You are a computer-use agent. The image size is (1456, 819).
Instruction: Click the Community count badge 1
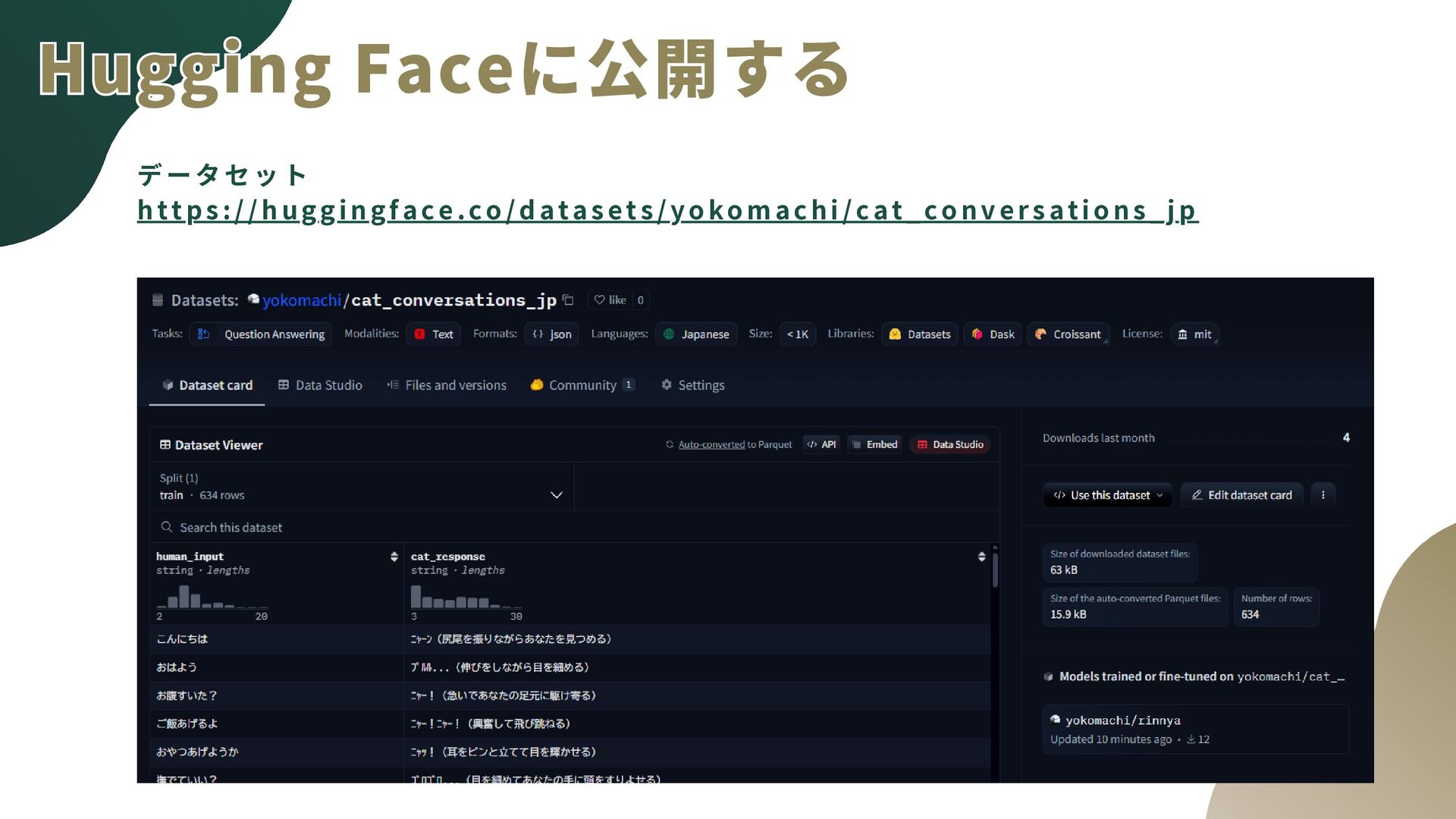click(x=629, y=385)
